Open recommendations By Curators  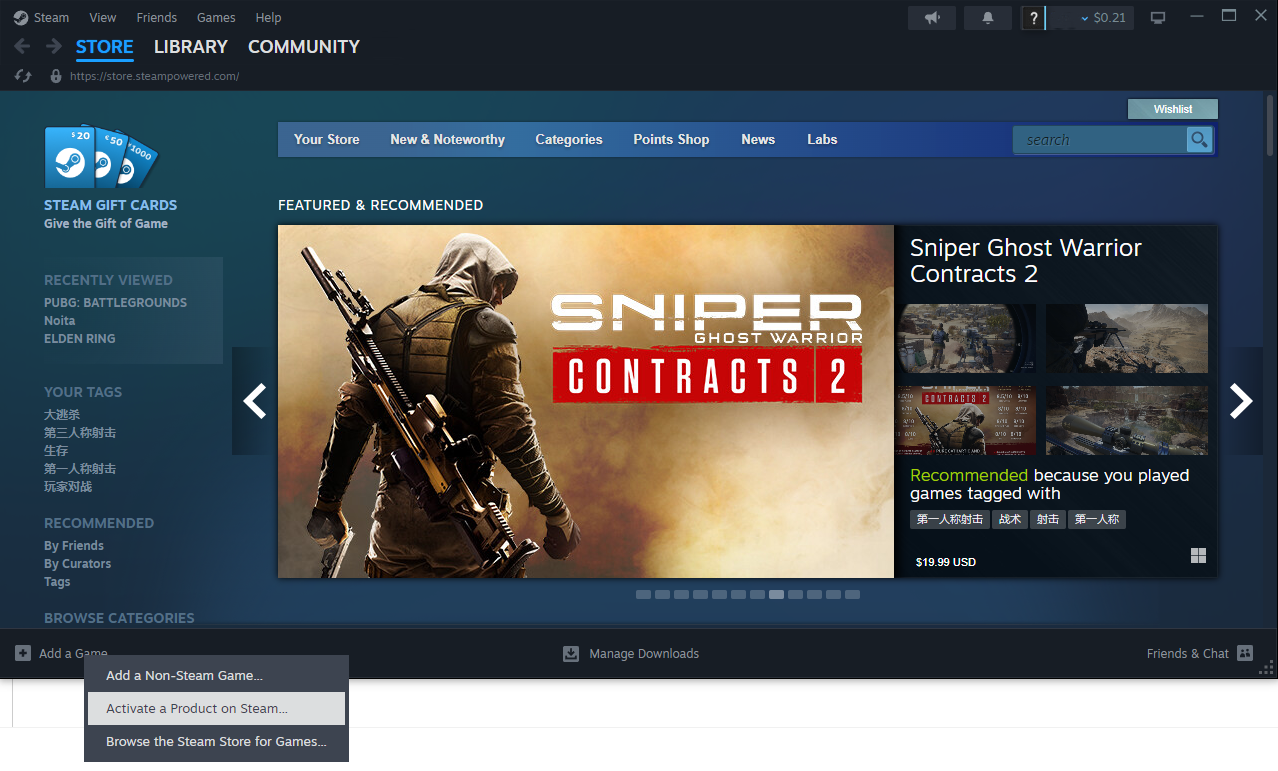[78, 564]
